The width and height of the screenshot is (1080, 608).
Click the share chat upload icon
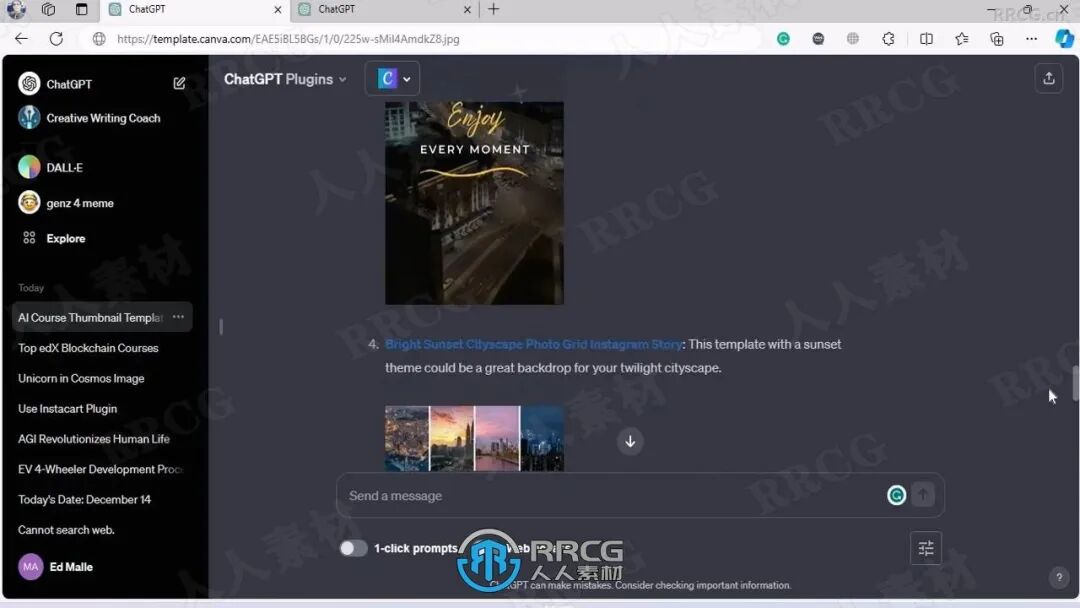(x=1048, y=78)
